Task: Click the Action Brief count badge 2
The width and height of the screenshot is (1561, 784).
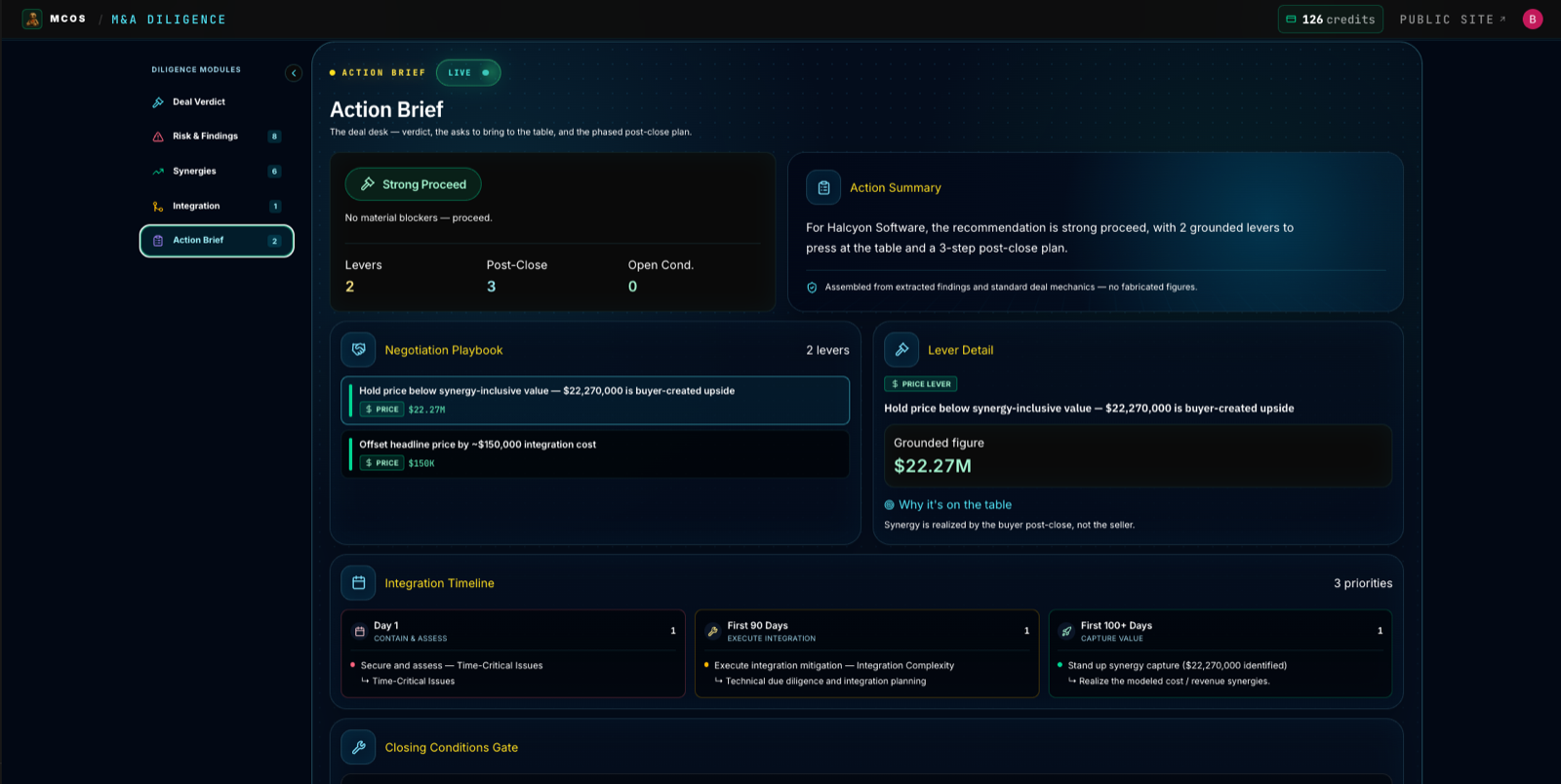Action: (x=274, y=241)
